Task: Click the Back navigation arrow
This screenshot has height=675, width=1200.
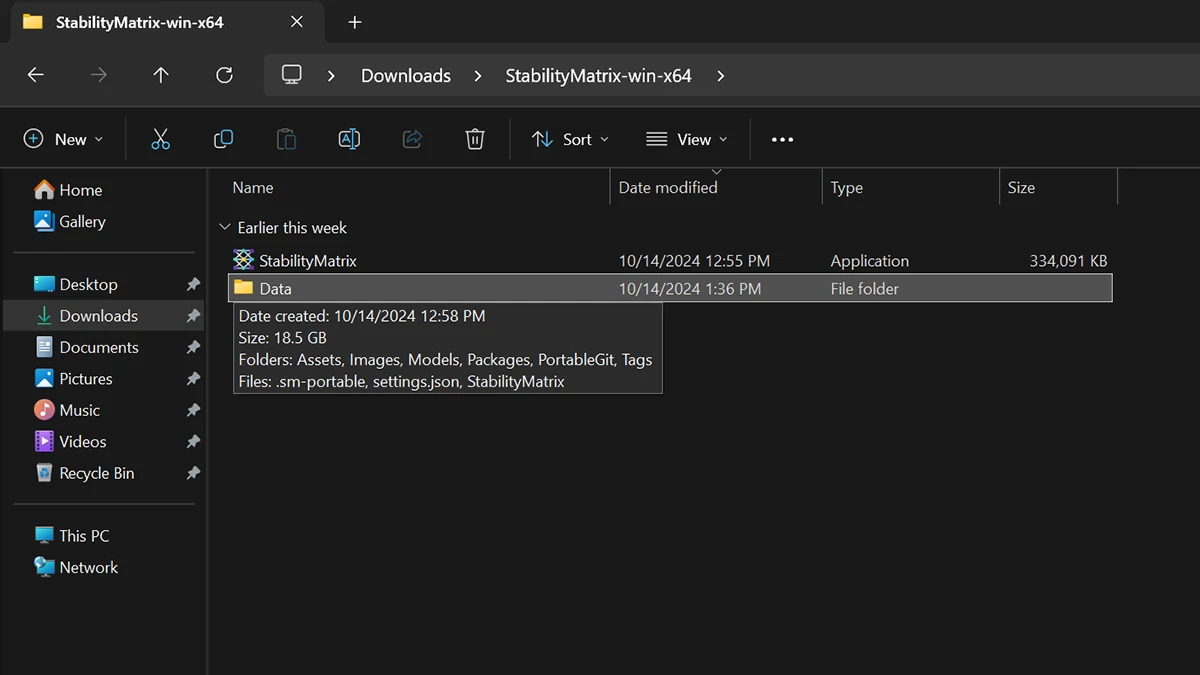Action: click(x=36, y=75)
